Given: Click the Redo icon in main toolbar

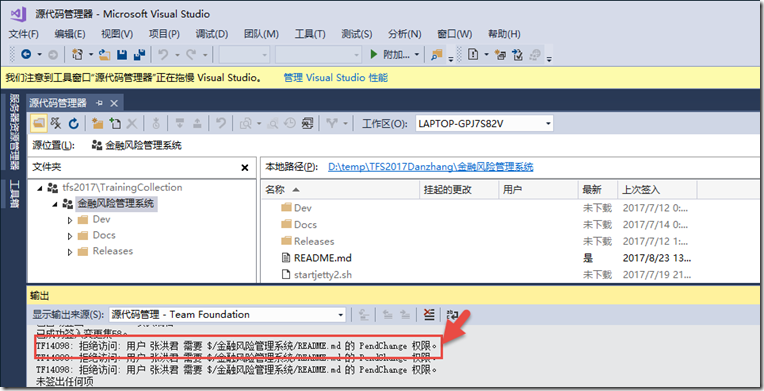Looking at the screenshot, I should coord(191,55).
